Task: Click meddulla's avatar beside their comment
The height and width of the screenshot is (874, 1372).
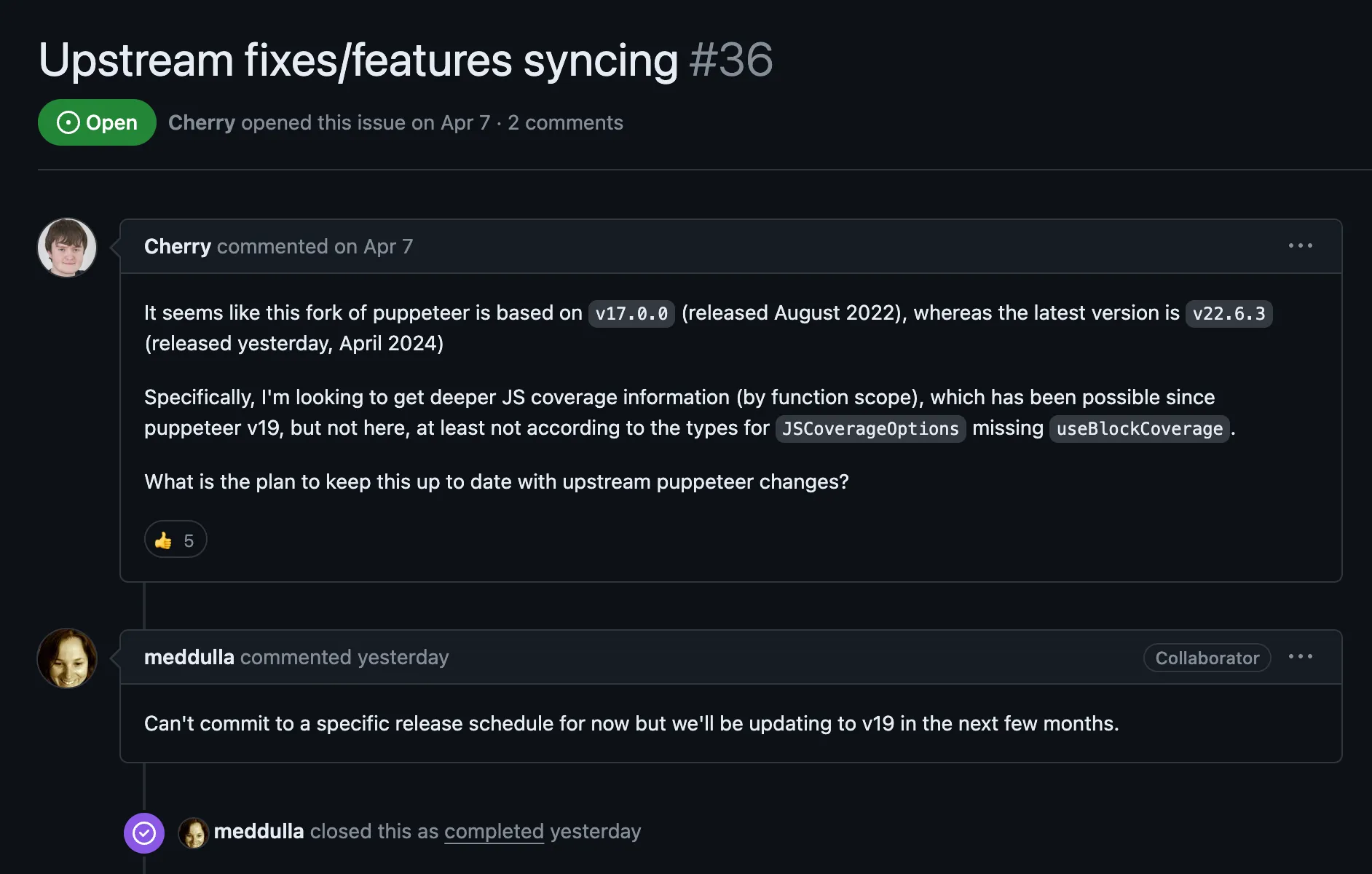Action: [x=66, y=658]
